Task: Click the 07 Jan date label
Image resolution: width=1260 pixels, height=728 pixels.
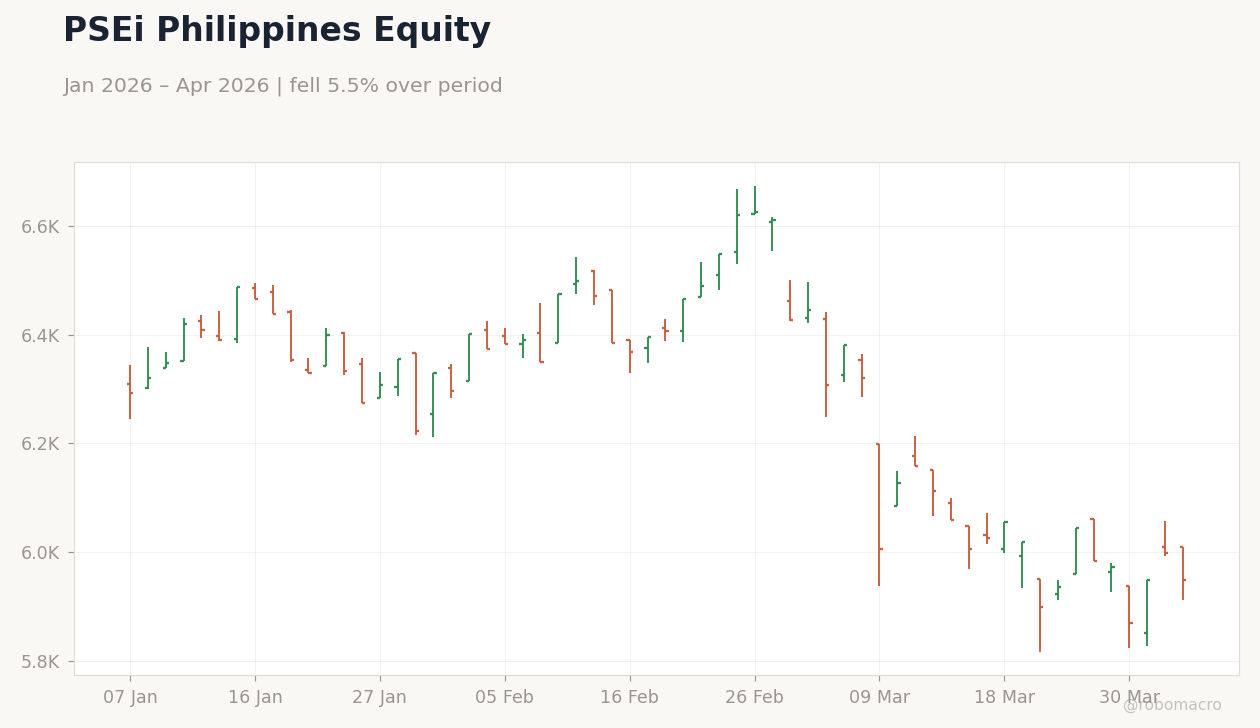Action: pyautogui.click(x=130, y=698)
